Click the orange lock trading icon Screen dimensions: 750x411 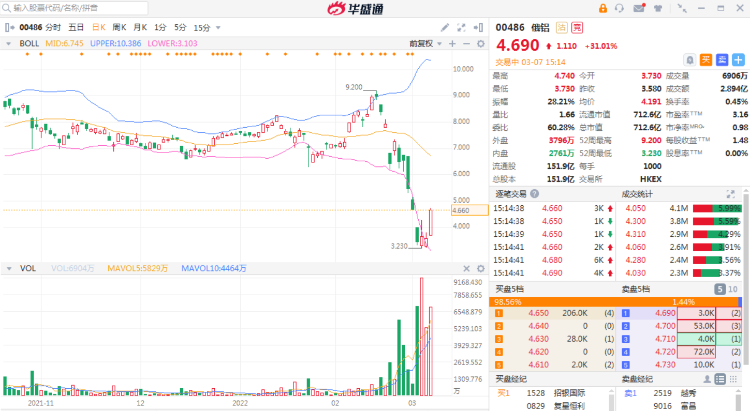click(x=603, y=8)
